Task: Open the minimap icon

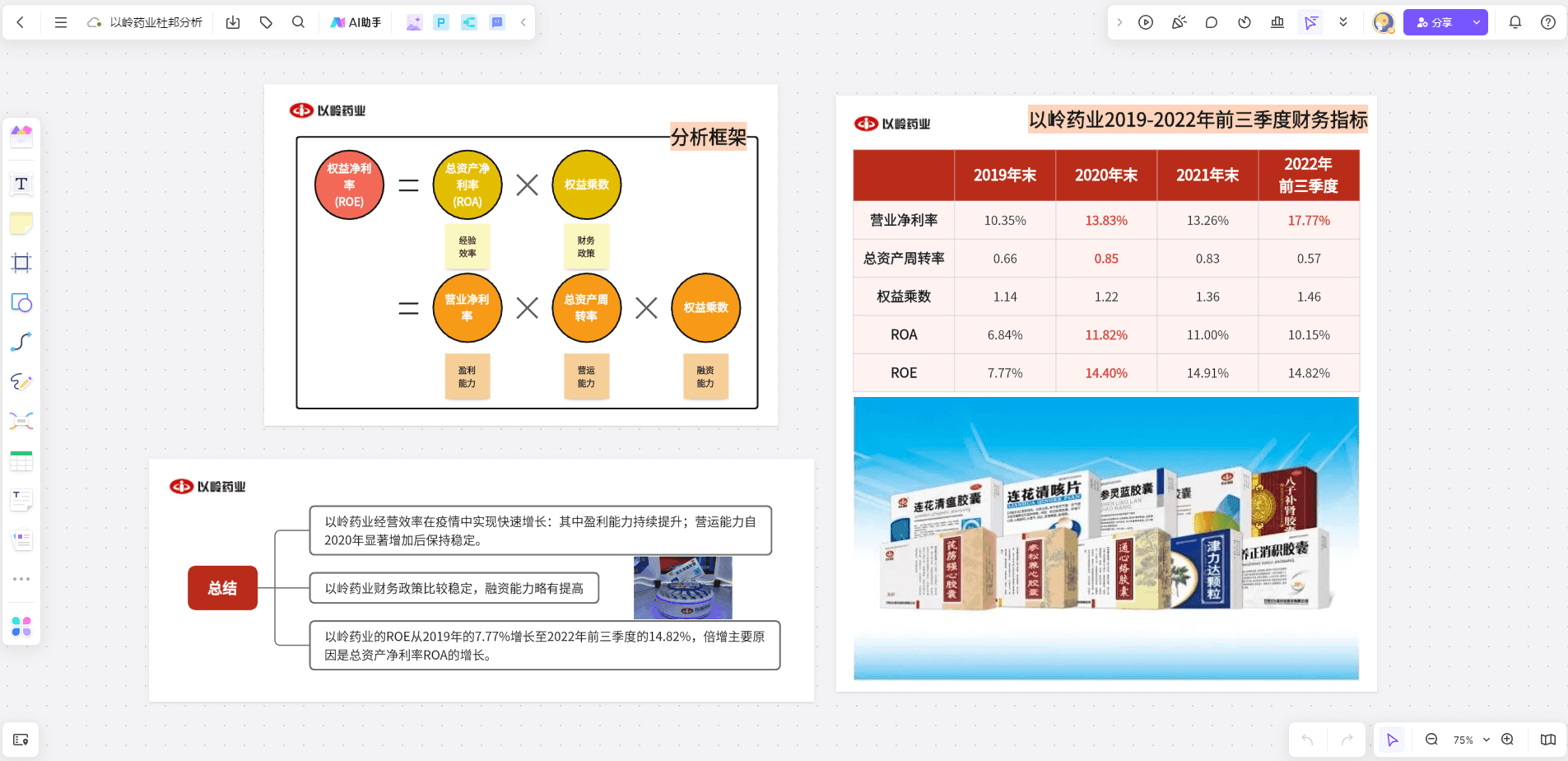Action: click(x=1548, y=740)
